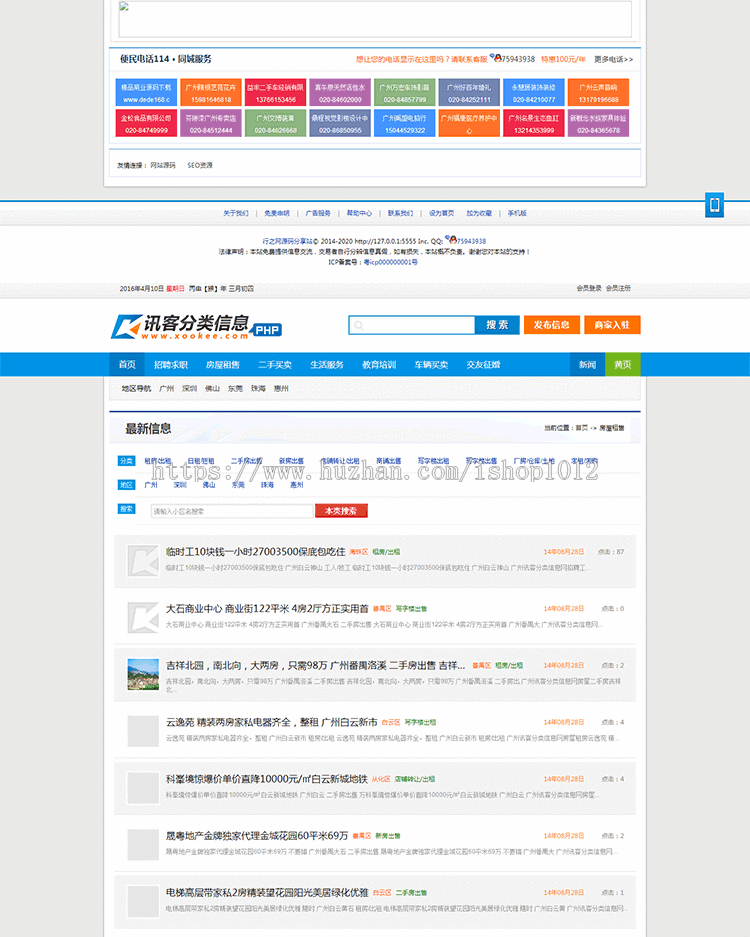Click the orange tile with number 13179196688

pos(598,93)
